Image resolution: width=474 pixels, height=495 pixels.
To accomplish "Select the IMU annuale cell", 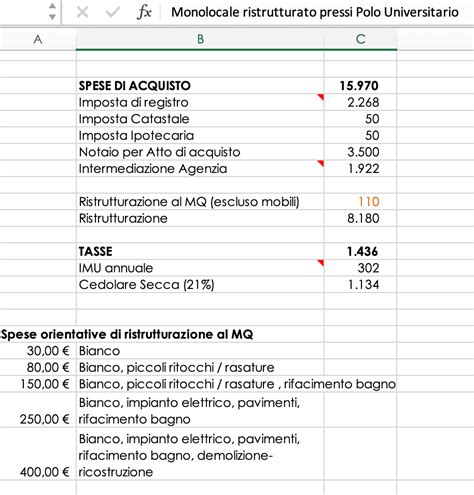I will pyautogui.click(x=200, y=268).
